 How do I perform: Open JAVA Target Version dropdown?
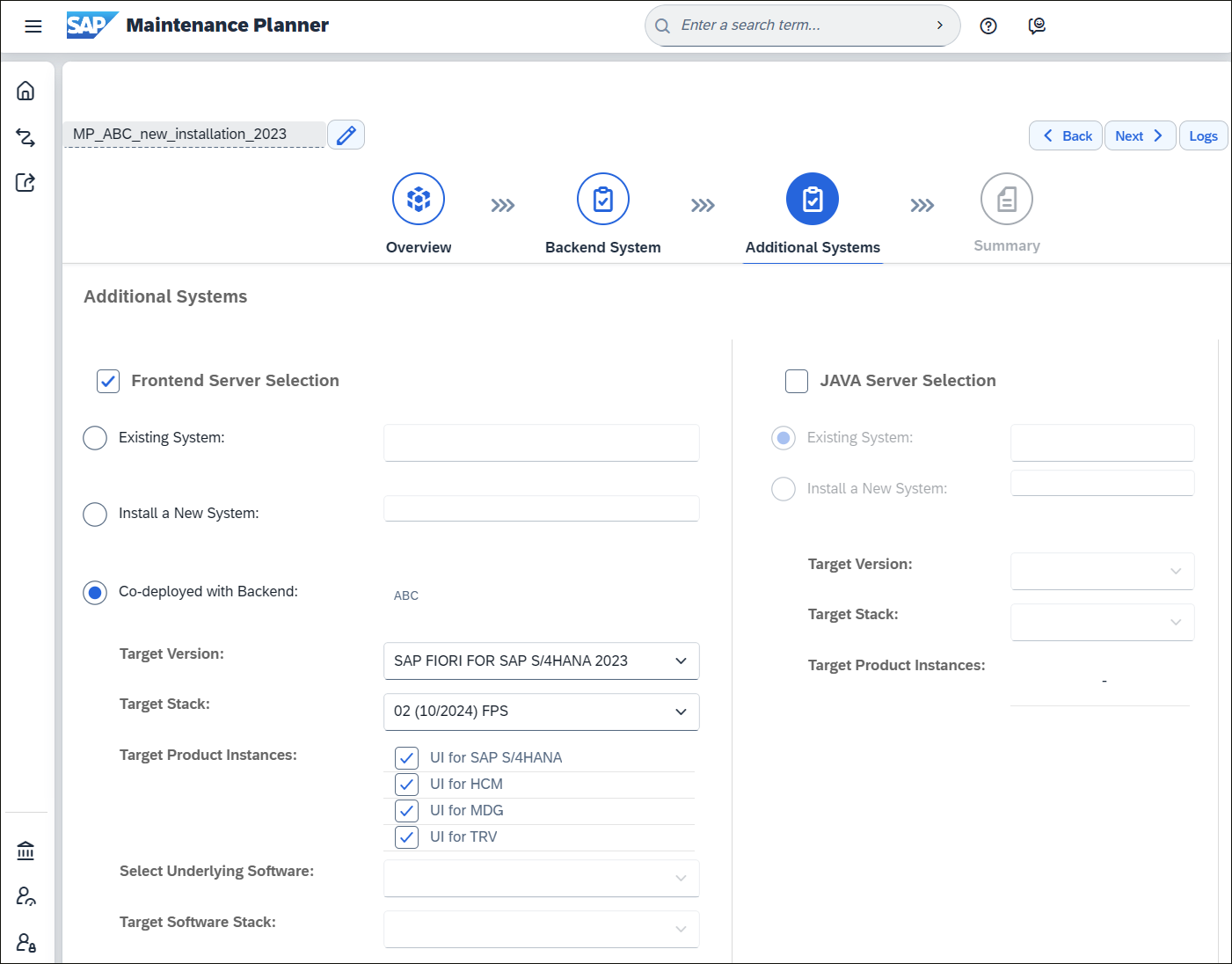[1103, 571]
